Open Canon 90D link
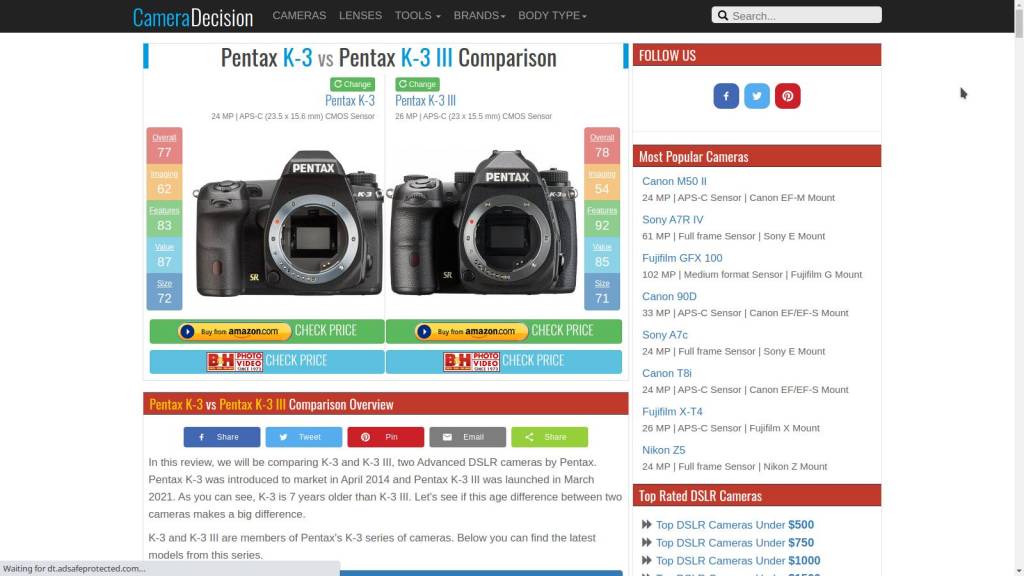Image resolution: width=1024 pixels, height=576 pixels. click(x=669, y=296)
